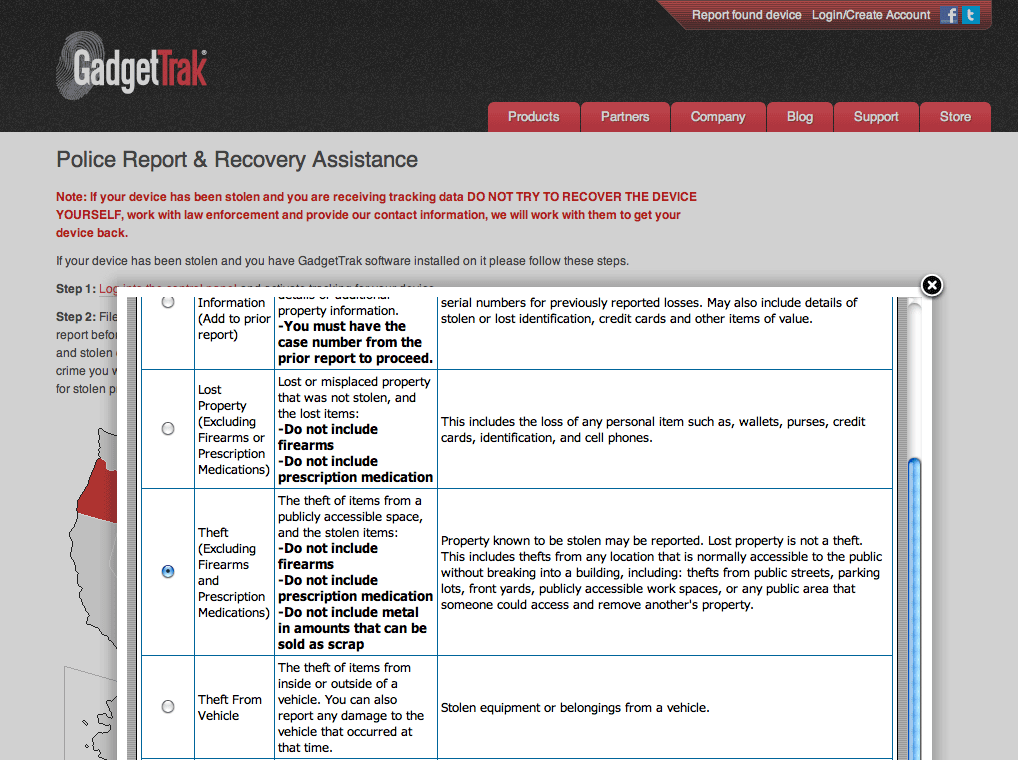Click 'Lost Property (Excluding Firearms...' cell
Image resolution: width=1018 pixels, height=760 pixels.
(233, 430)
